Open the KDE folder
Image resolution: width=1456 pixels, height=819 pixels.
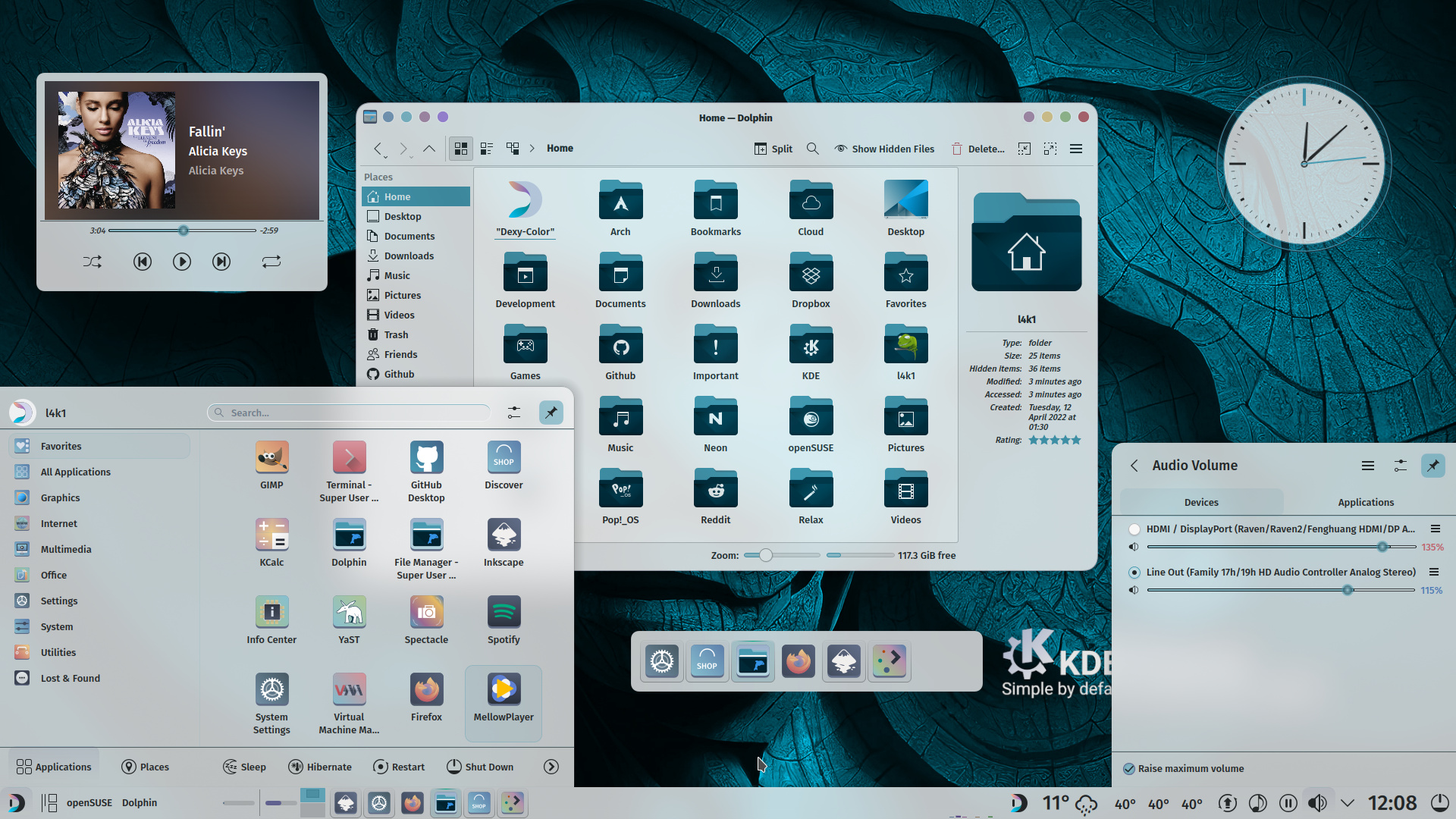click(x=811, y=352)
